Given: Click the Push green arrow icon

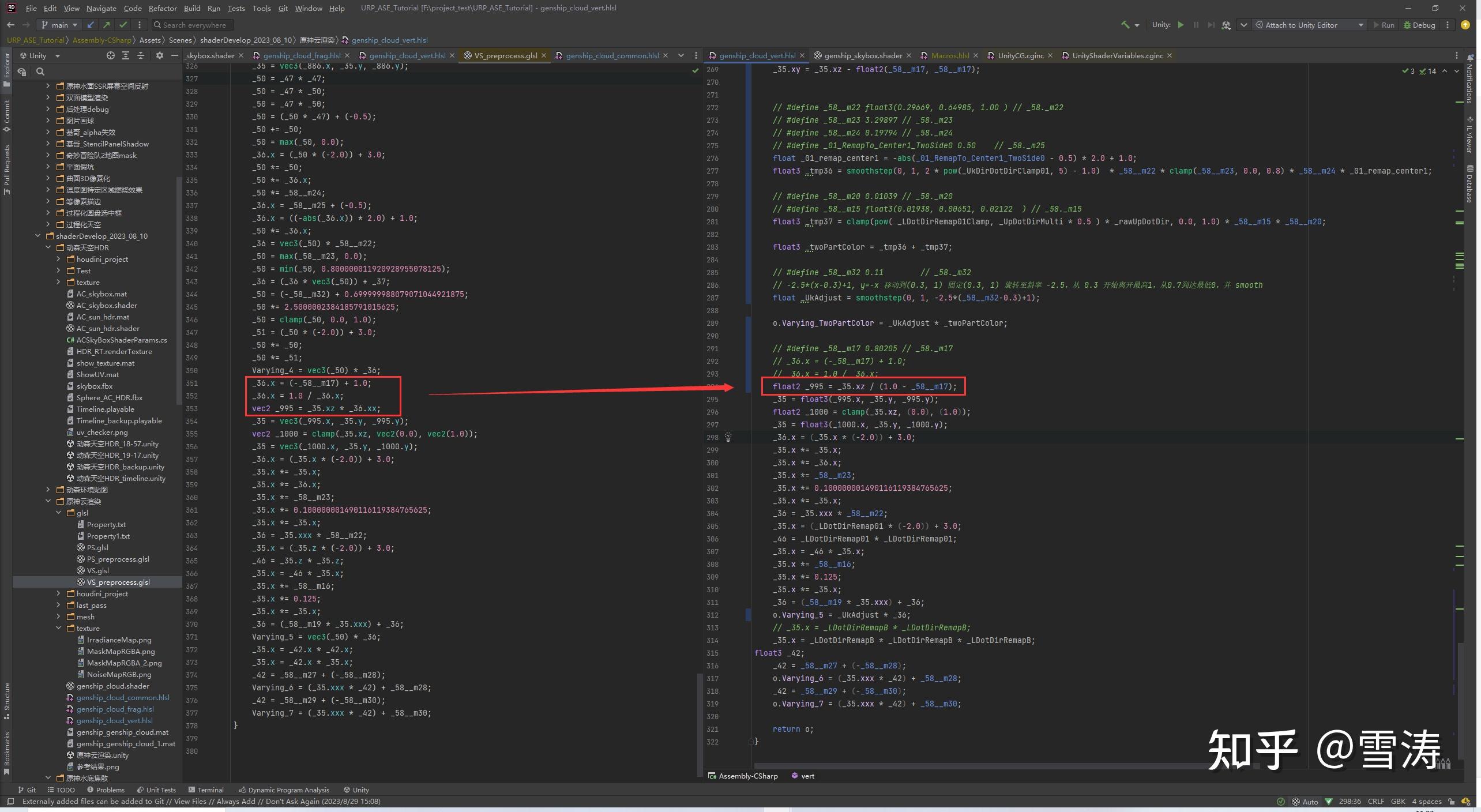Looking at the screenshot, I should click(x=107, y=25).
